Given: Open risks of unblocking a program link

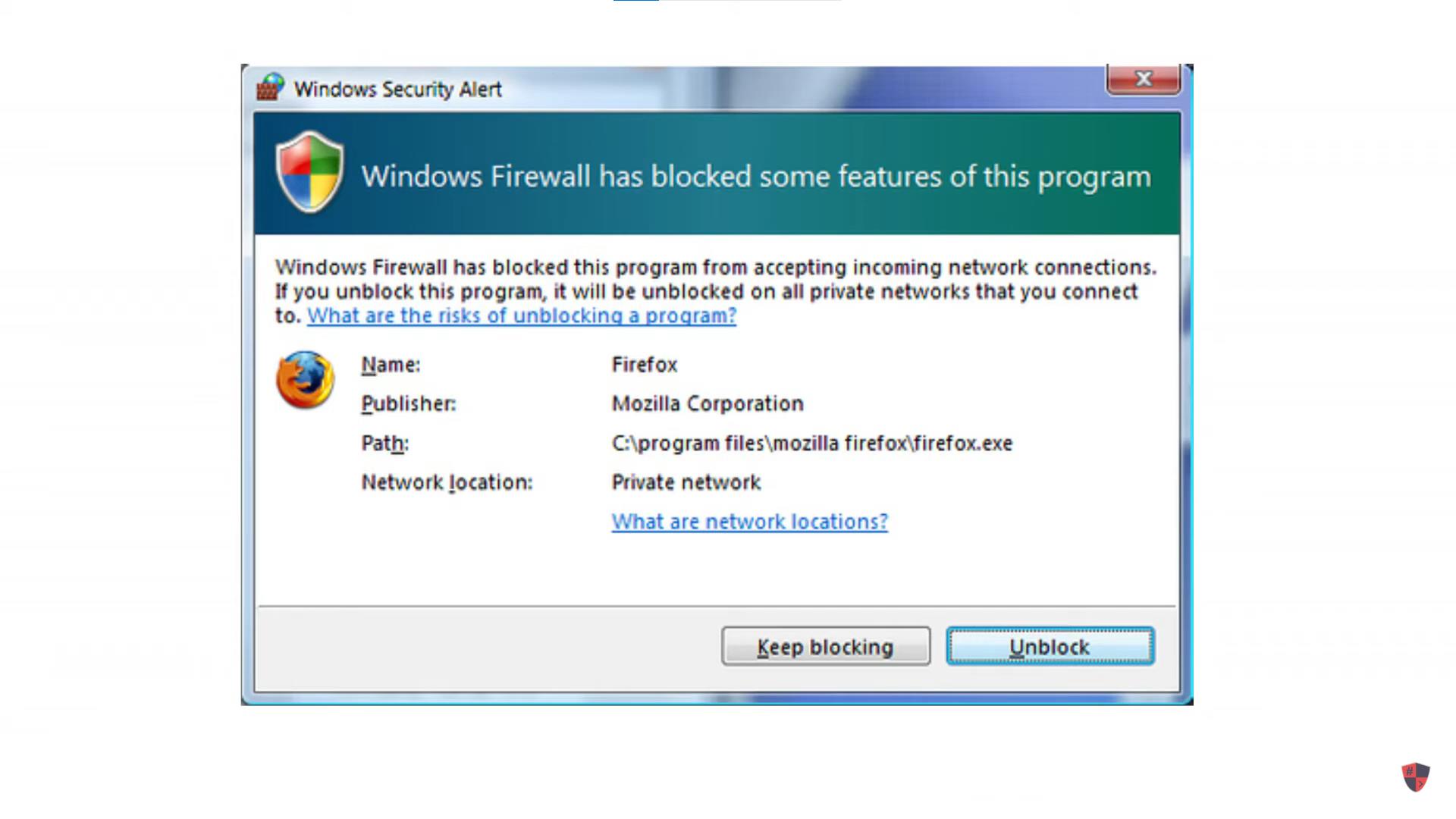Looking at the screenshot, I should click(x=522, y=315).
